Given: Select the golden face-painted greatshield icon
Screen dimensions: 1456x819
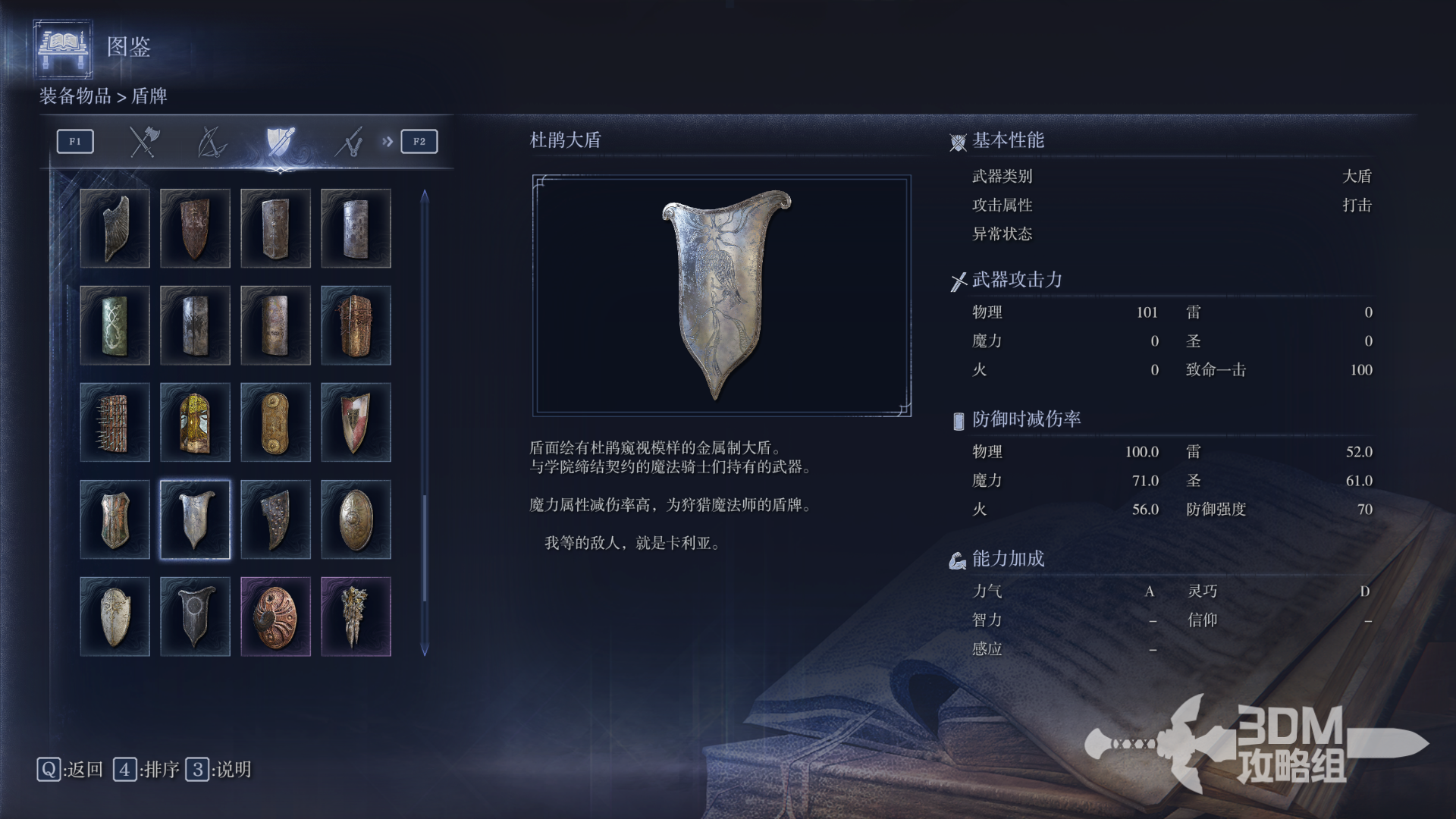Looking at the screenshot, I should 195,422.
